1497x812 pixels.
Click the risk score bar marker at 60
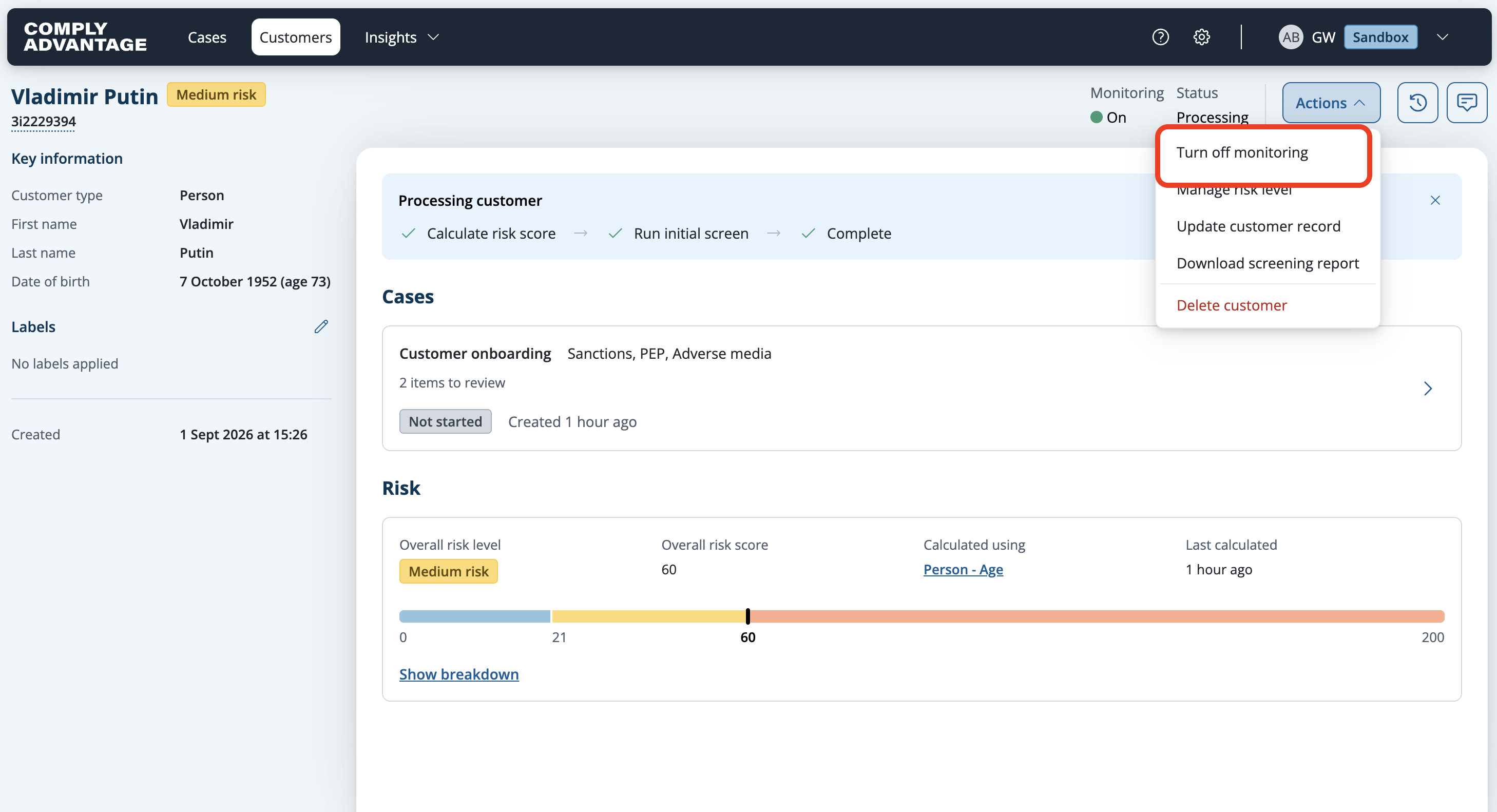pyautogui.click(x=748, y=616)
